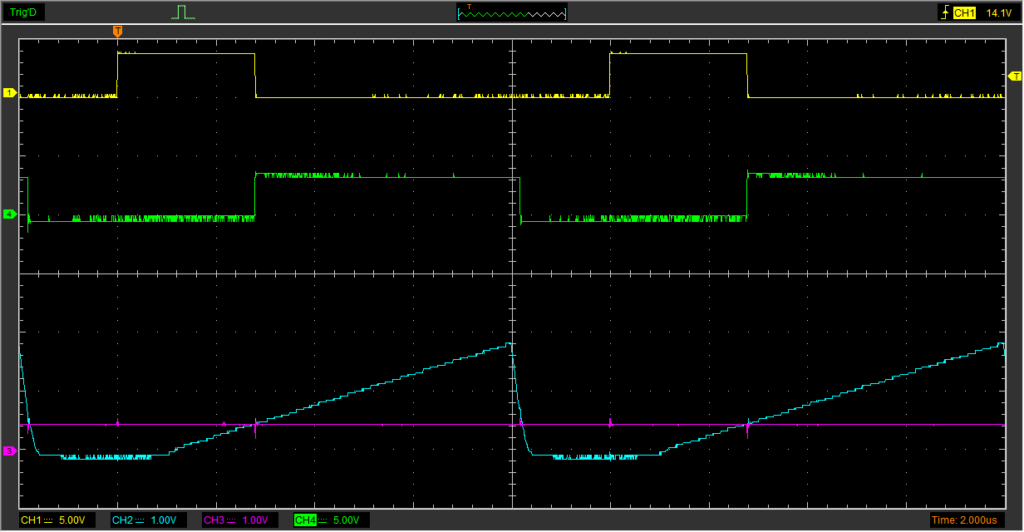Click the CH2 coupling symbol in bottom bar
Image resolution: width=1024 pixels, height=532 pixels.
click(141, 521)
